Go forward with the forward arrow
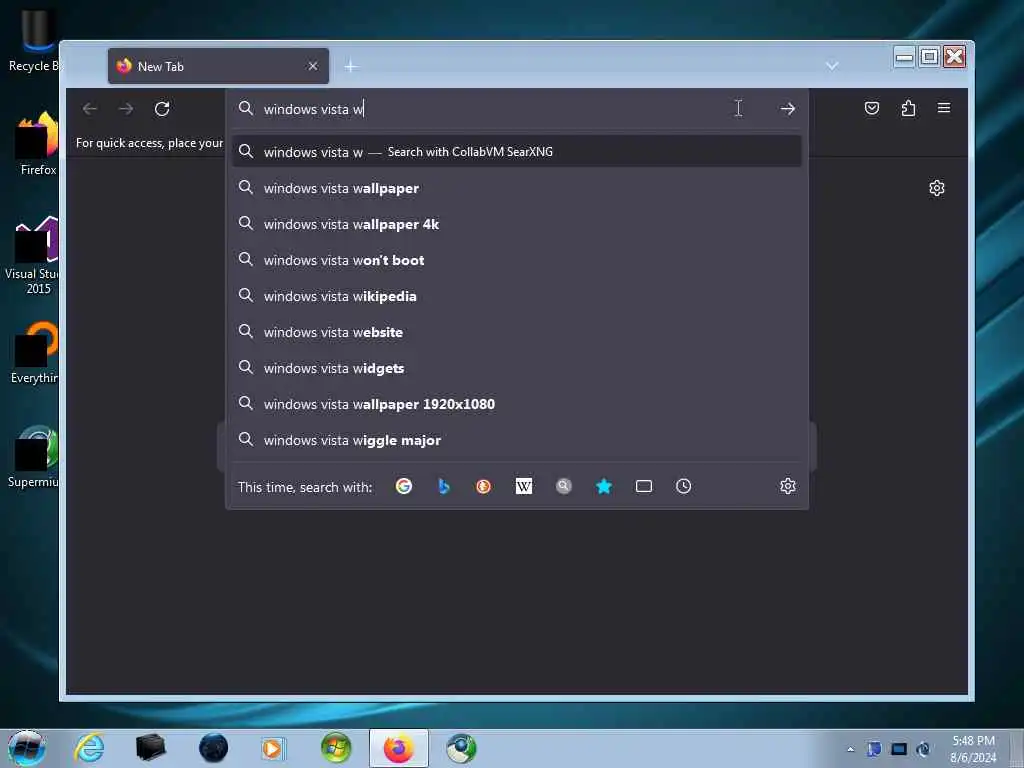The image size is (1024, 768). click(x=126, y=108)
